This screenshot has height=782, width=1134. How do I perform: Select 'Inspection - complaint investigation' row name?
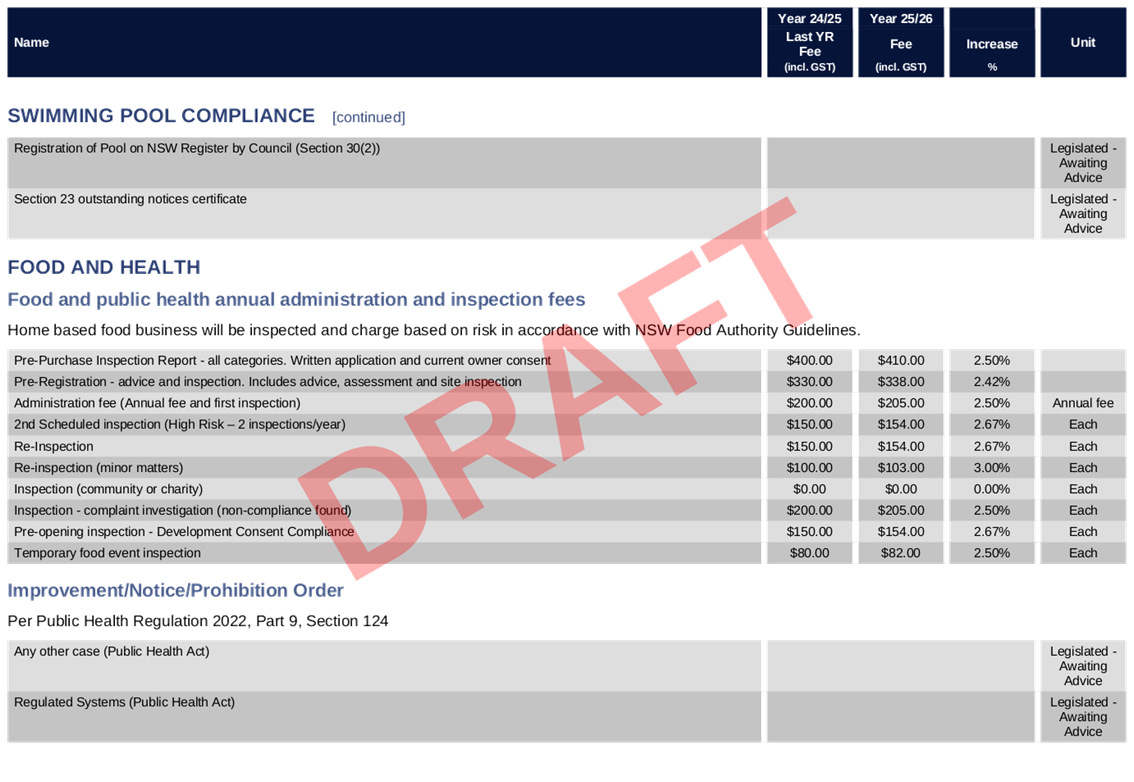182,510
